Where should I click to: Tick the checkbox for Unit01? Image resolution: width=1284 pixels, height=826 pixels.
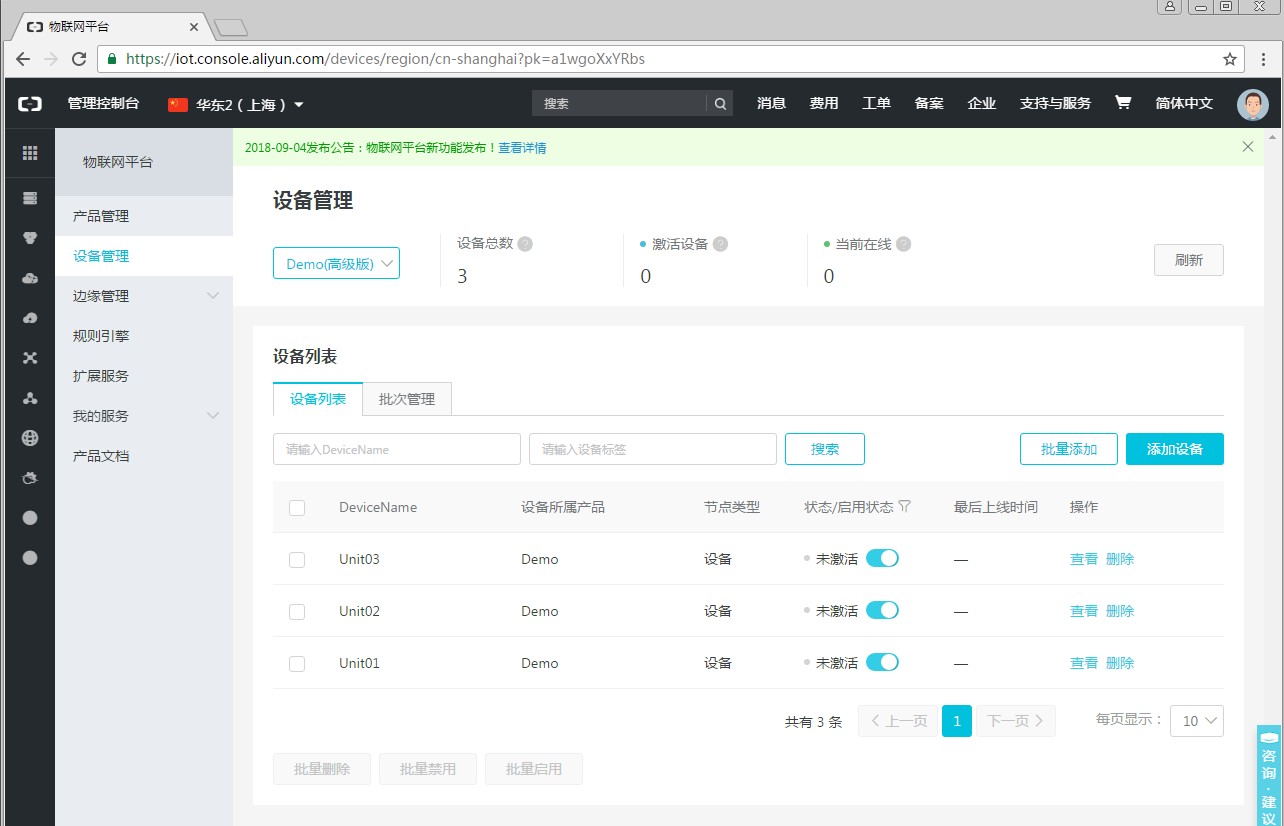pos(297,664)
